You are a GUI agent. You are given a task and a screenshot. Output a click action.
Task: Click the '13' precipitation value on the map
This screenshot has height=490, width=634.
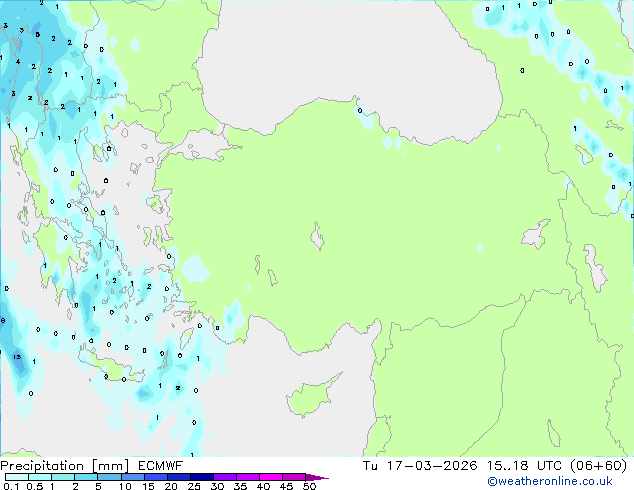[x=17, y=357]
